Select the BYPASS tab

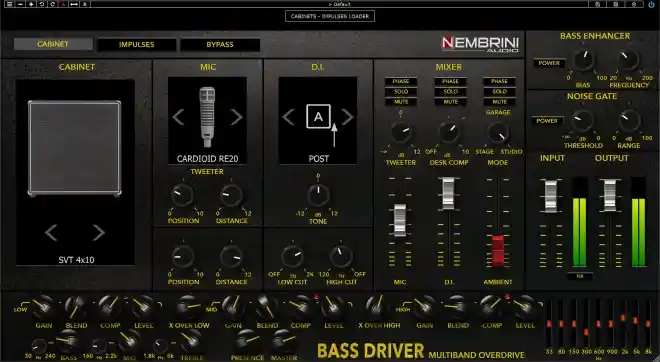click(220, 45)
